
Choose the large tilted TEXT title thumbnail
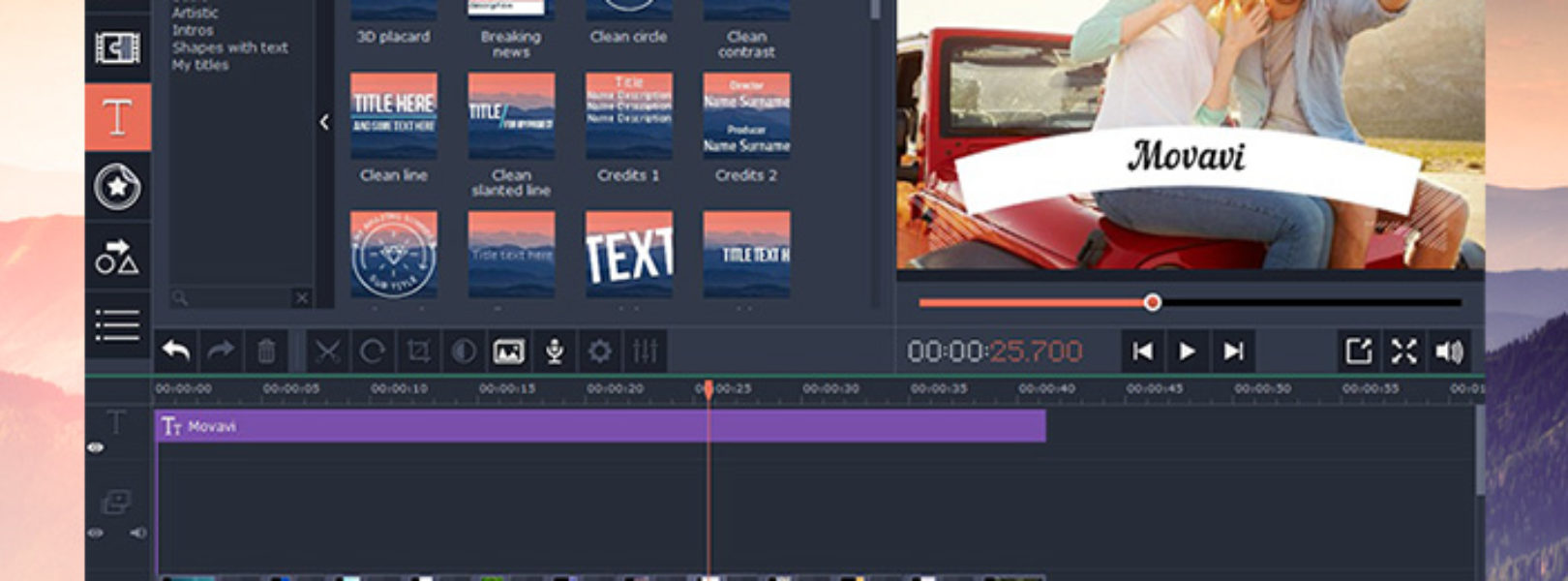[629, 255]
